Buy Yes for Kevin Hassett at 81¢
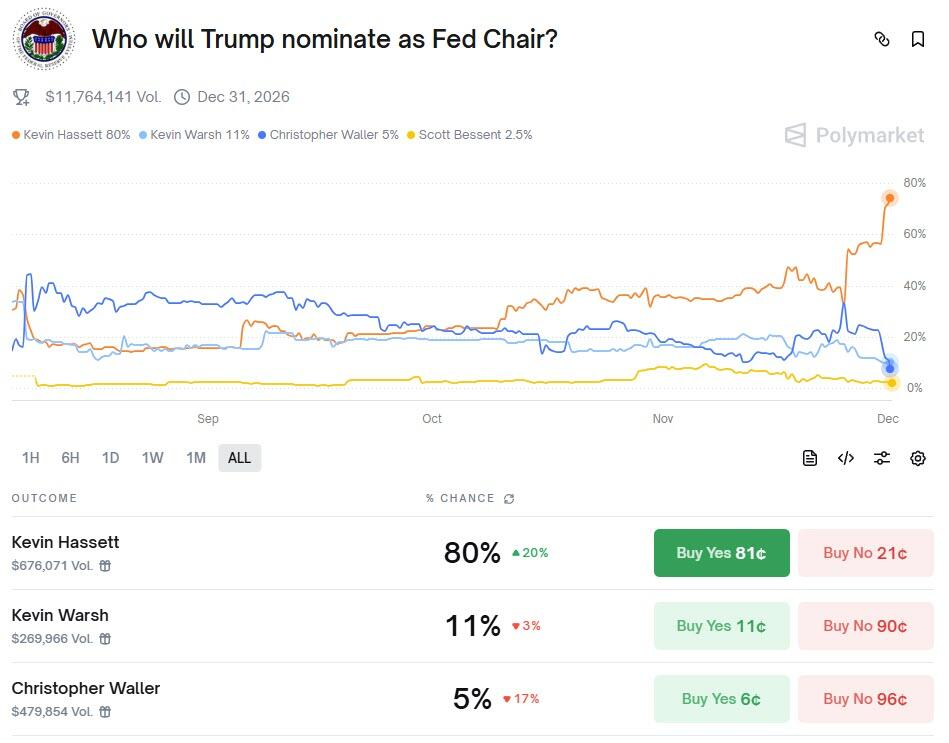Image resolution: width=949 pixels, height=743 pixels. pos(721,553)
